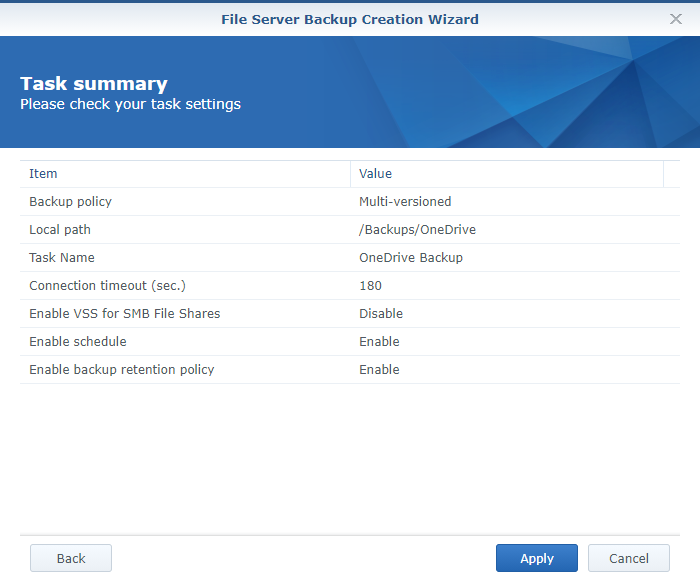The height and width of the screenshot is (580, 700).
Task: Click the OneDrive Backup task name value
Action: (411, 258)
